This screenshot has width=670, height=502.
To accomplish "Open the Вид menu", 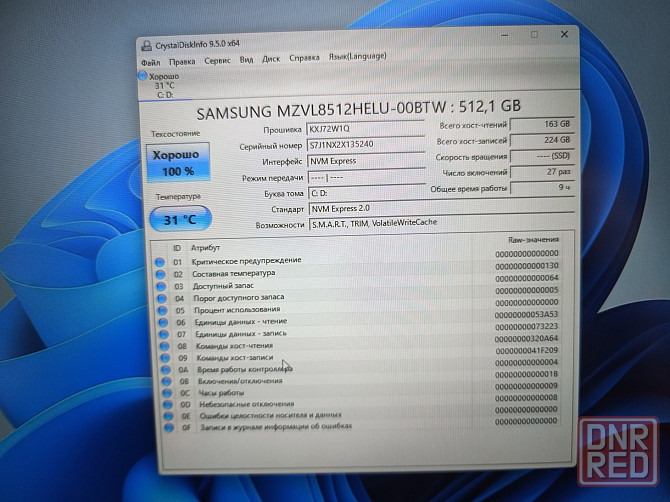I will tap(246, 60).
